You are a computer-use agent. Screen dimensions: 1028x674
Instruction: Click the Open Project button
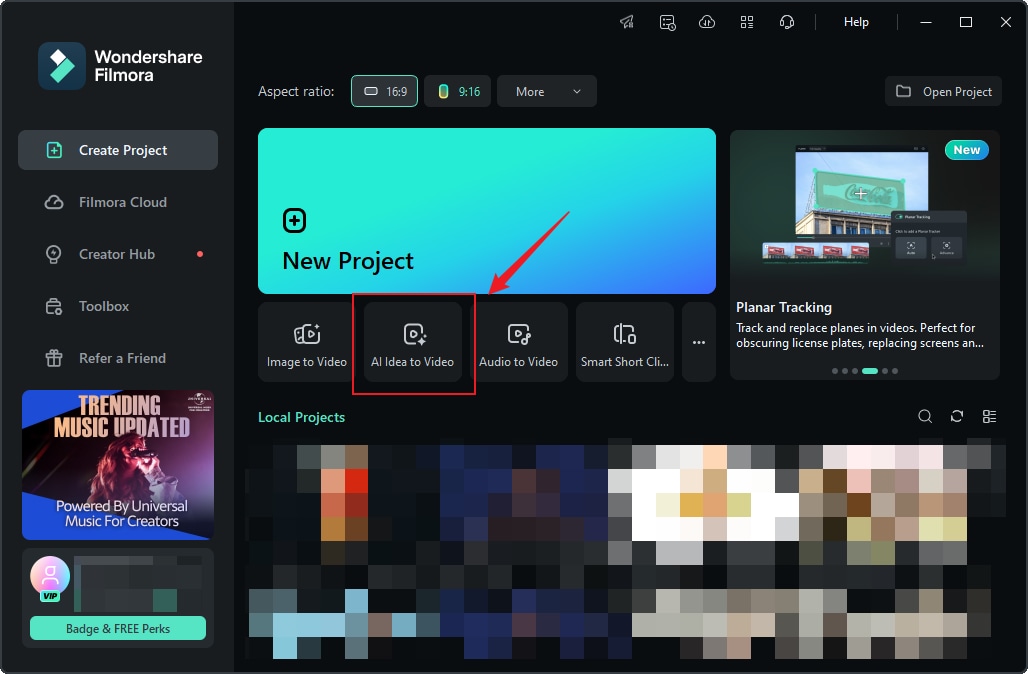click(943, 92)
